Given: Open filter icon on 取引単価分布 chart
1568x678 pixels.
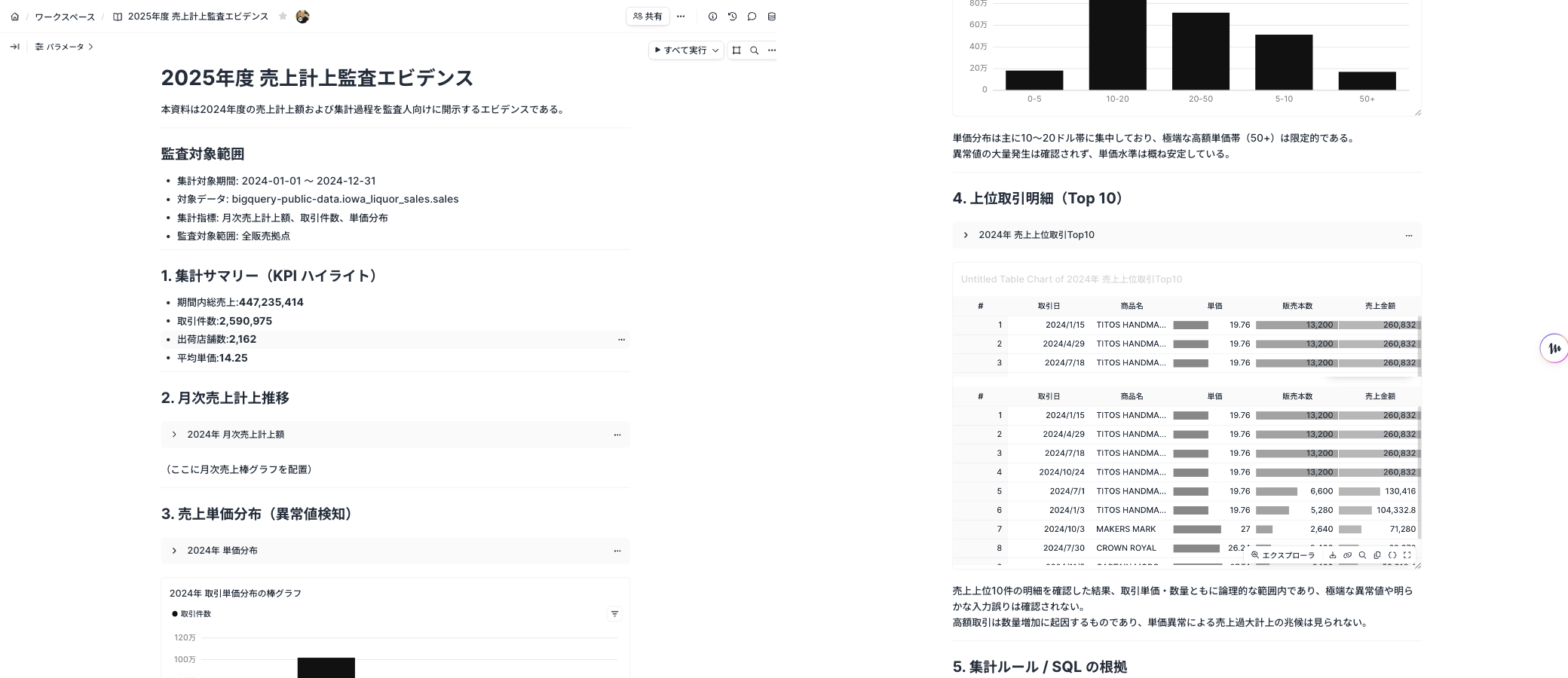Looking at the screenshot, I should pos(614,614).
